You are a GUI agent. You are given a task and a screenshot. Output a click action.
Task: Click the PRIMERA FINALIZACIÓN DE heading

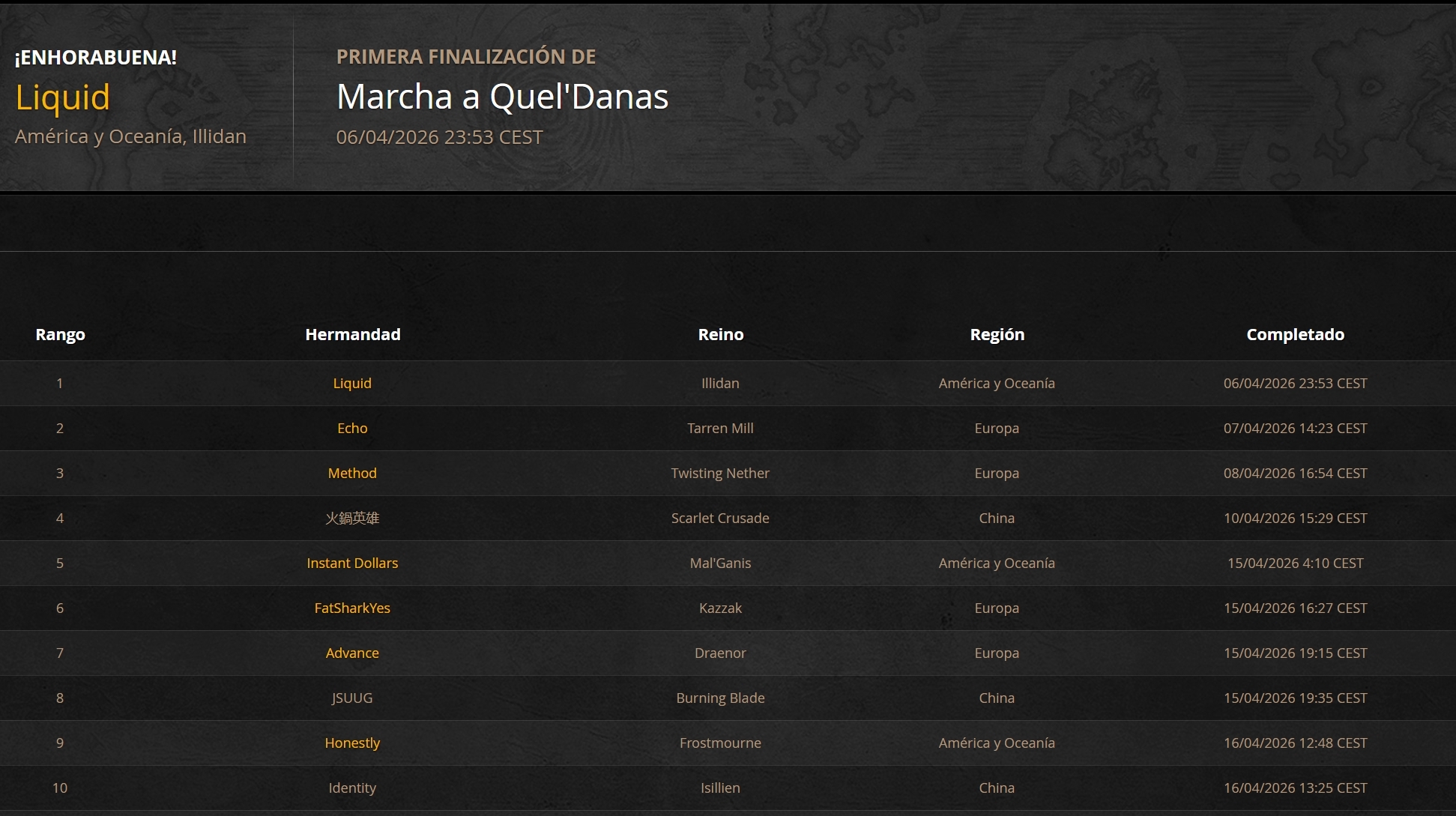click(x=466, y=57)
